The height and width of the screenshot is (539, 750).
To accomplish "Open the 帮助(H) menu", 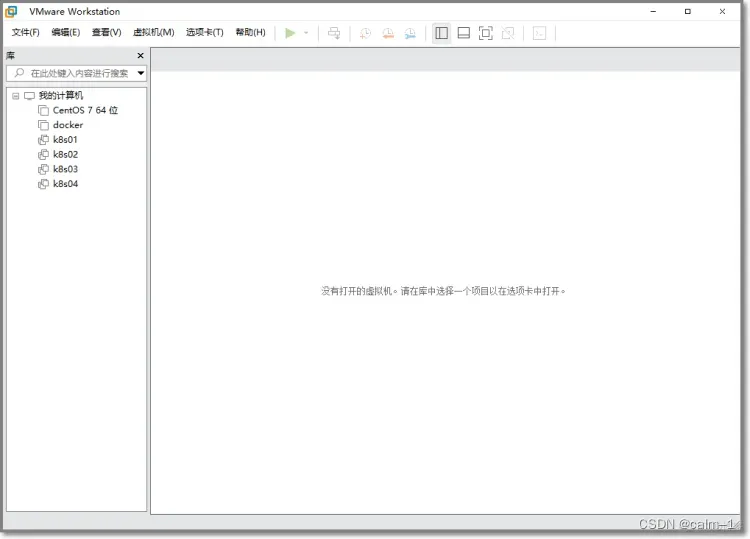I will [x=250, y=32].
